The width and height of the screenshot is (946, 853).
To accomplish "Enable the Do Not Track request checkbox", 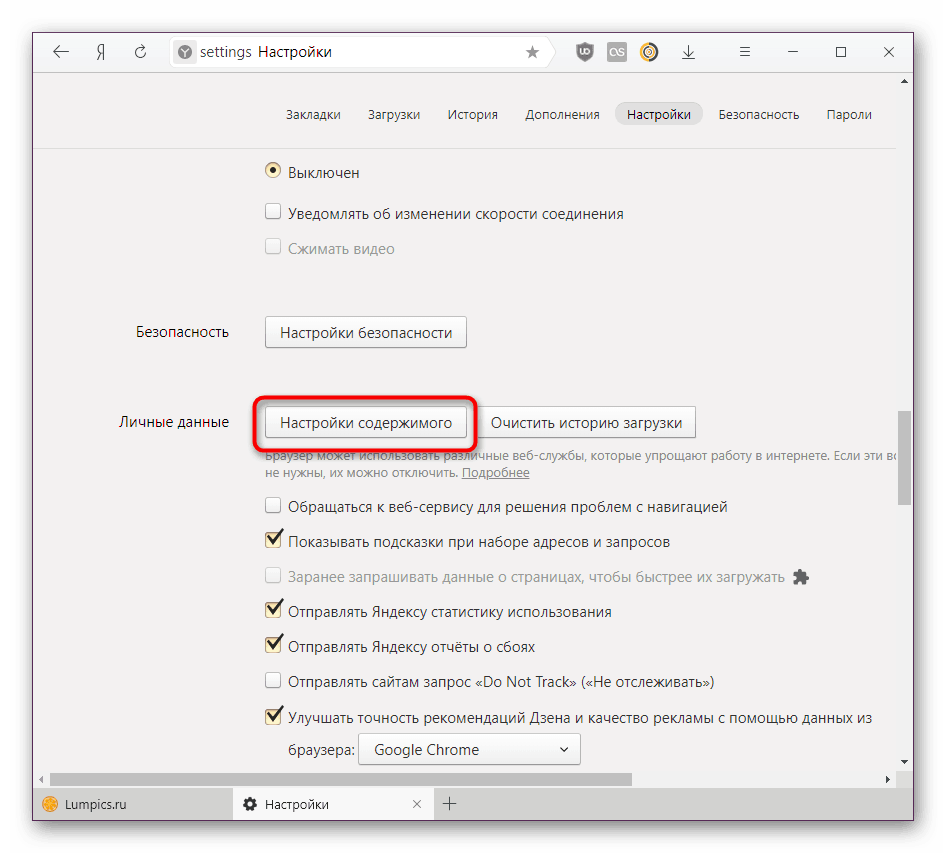I will coord(273,680).
